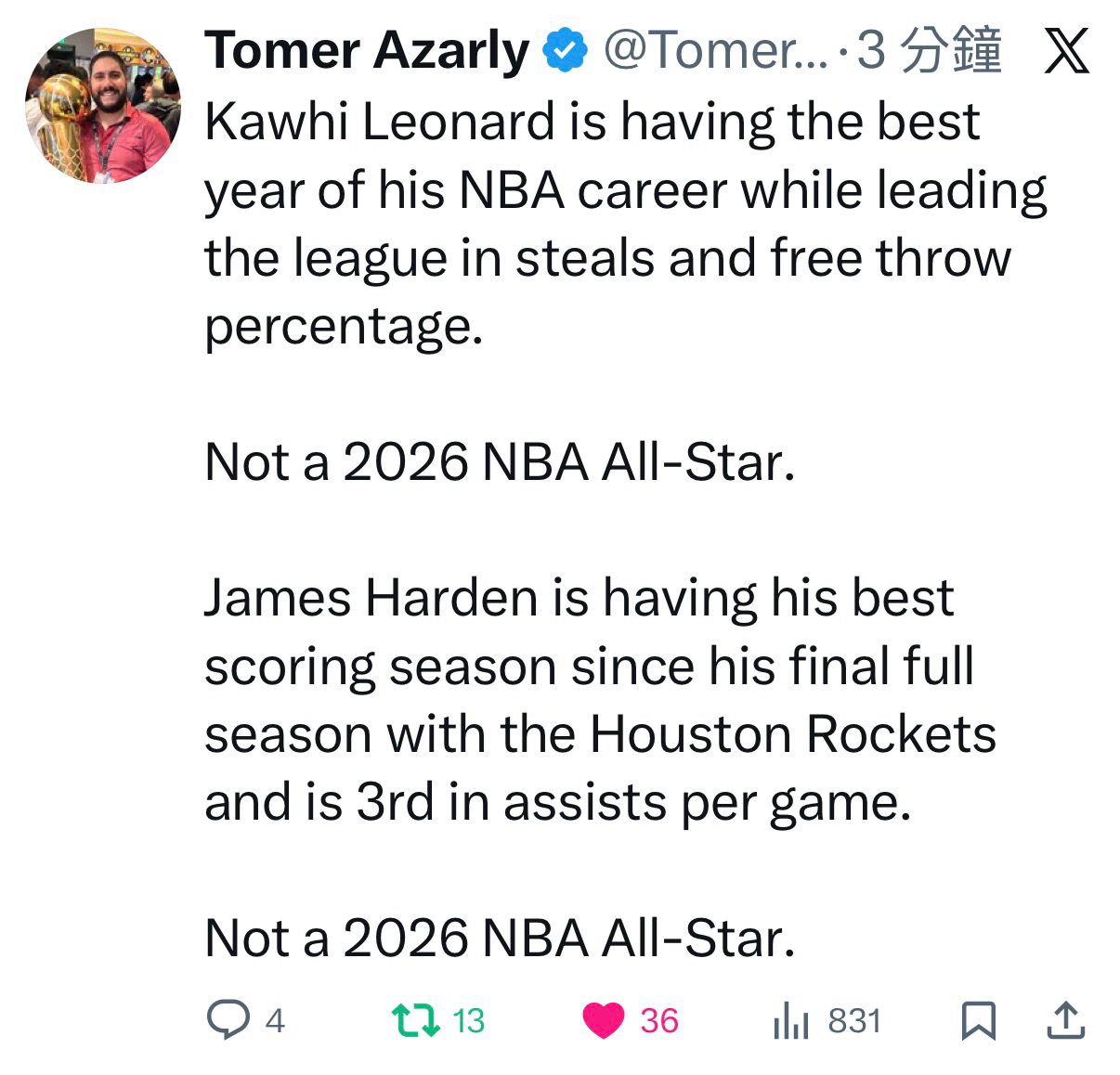
Task: Click the X logo
Action: point(1066,51)
